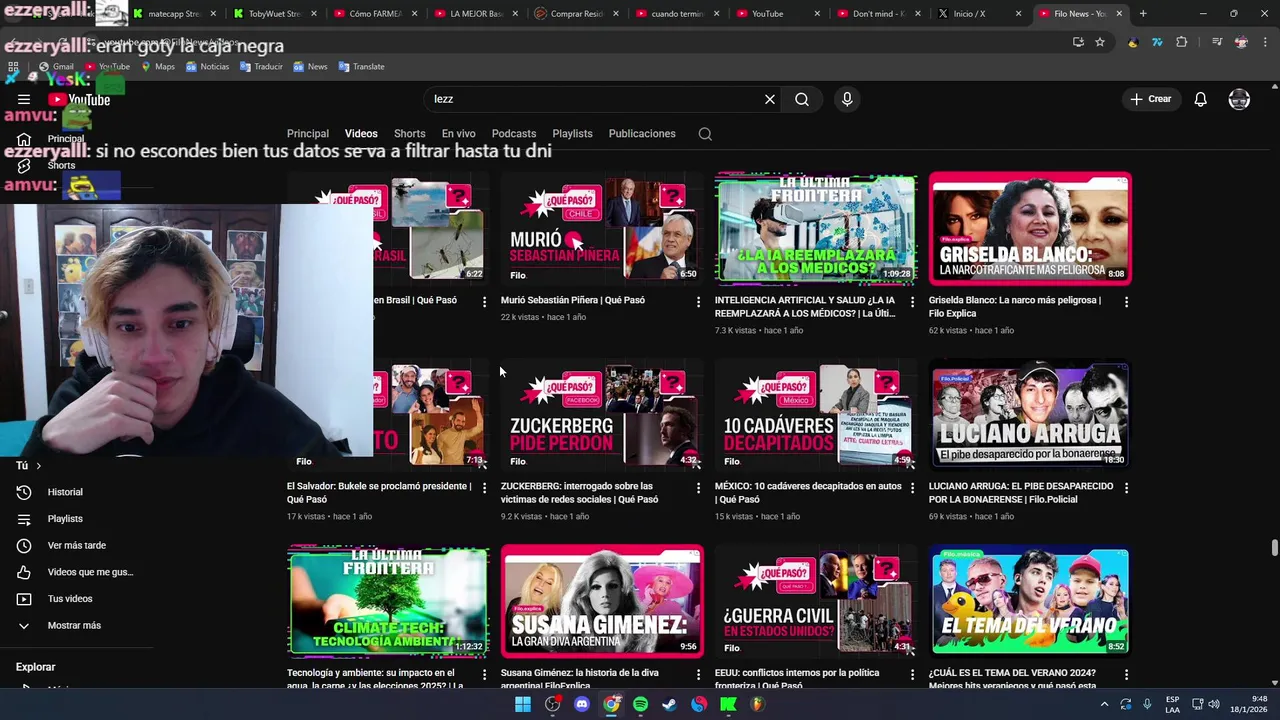Image resolution: width=1280 pixels, height=720 pixels.
Task: Start voice search with the microphone
Action: pyautogui.click(x=847, y=99)
